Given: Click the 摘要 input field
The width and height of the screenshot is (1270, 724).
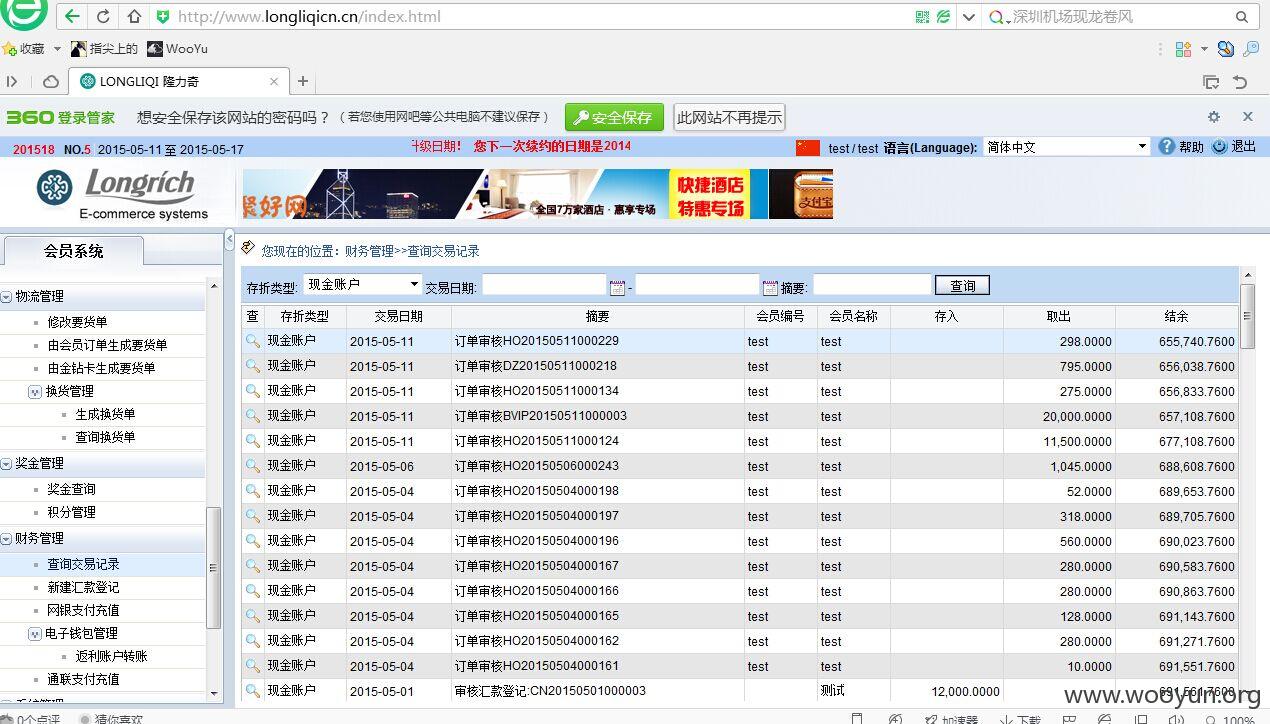Looking at the screenshot, I should click(x=872, y=285).
